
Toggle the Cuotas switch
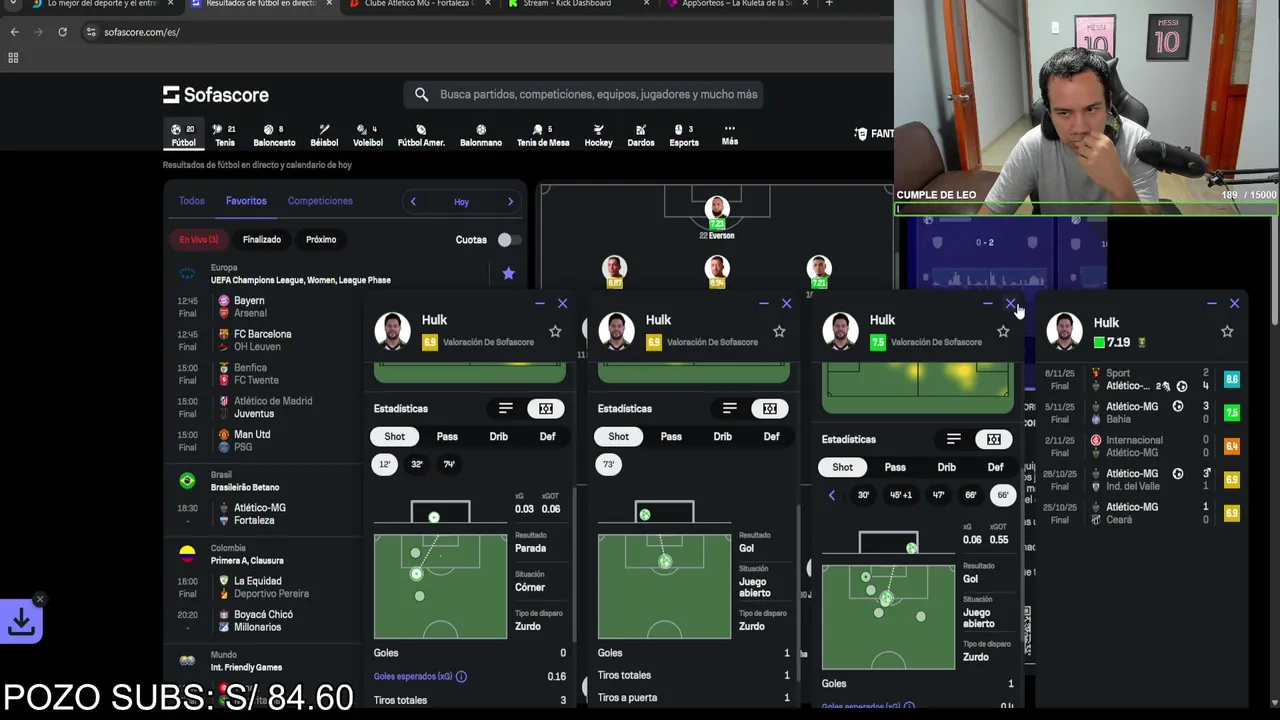(x=508, y=240)
